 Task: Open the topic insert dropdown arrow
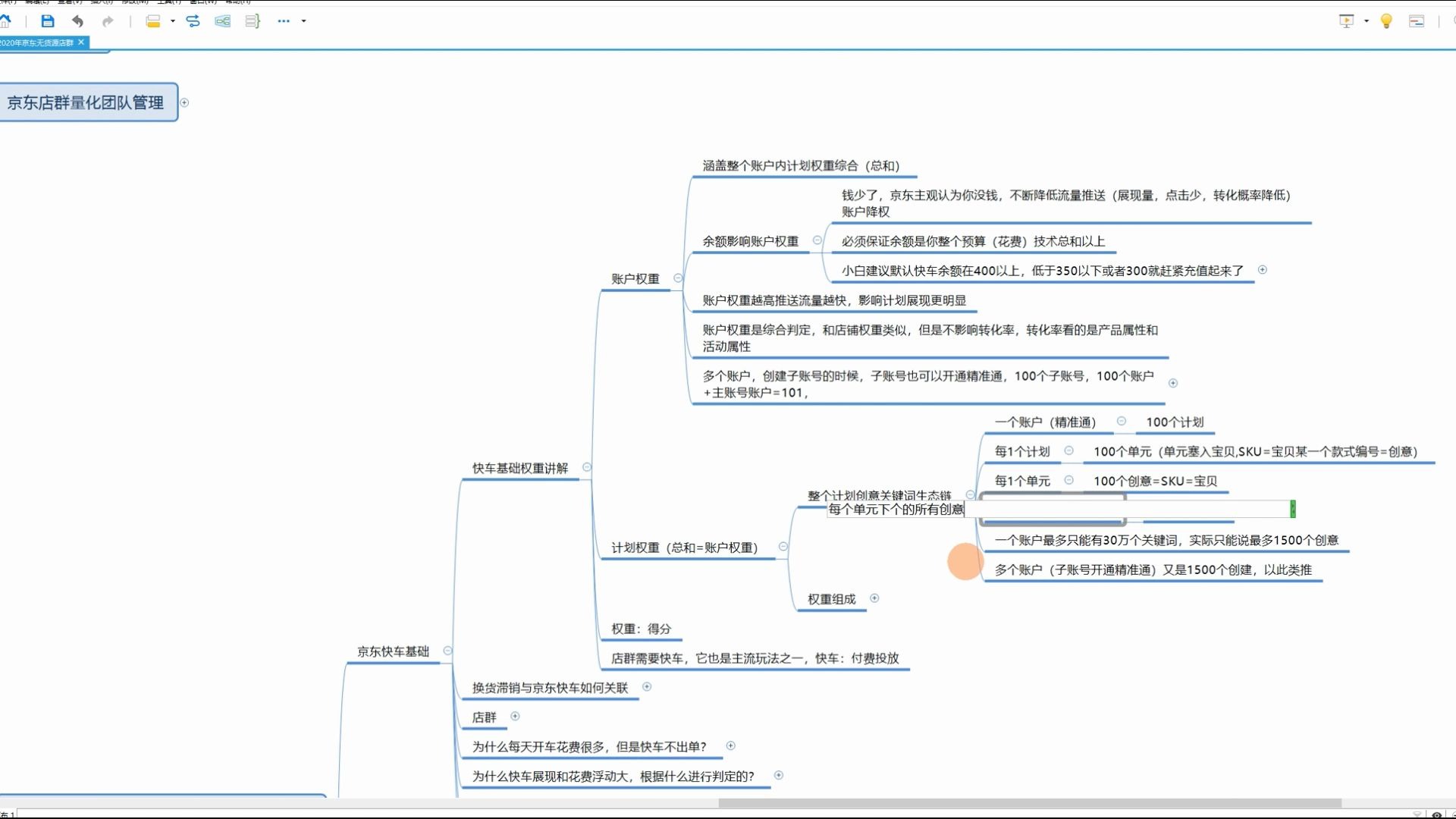173,21
